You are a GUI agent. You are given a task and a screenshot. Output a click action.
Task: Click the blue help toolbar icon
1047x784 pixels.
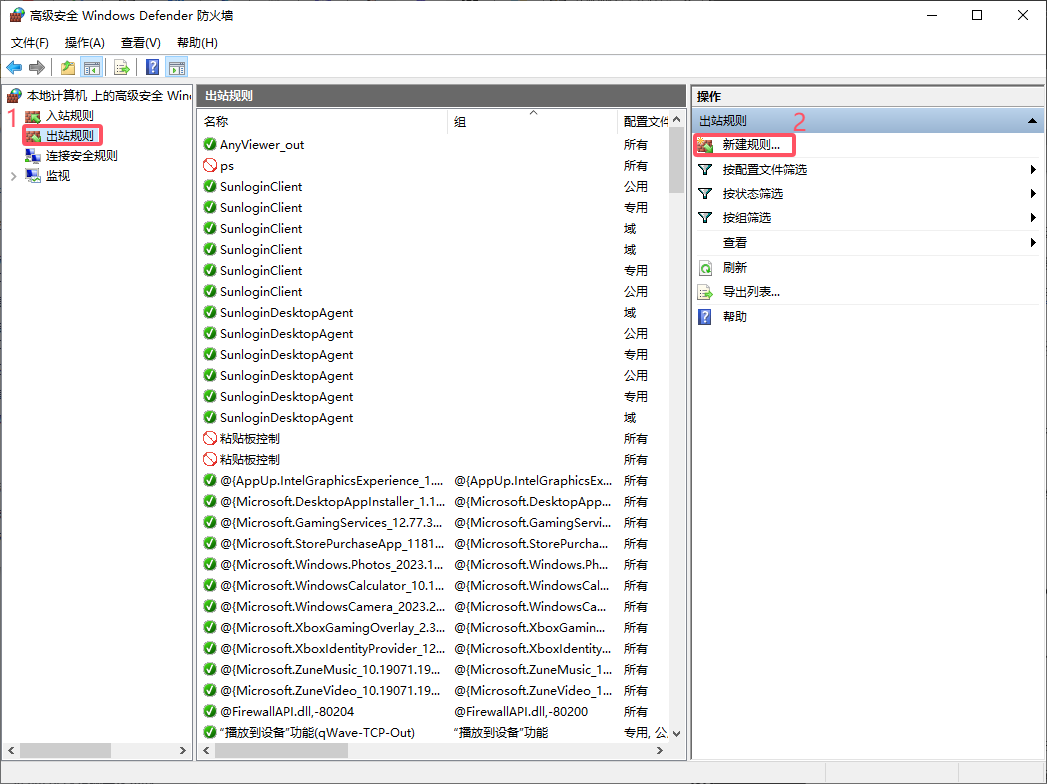coord(152,67)
